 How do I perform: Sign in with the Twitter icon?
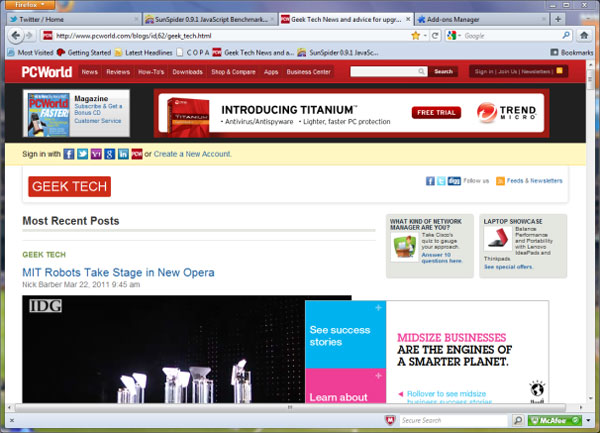pyautogui.click(x=82, y=154)
